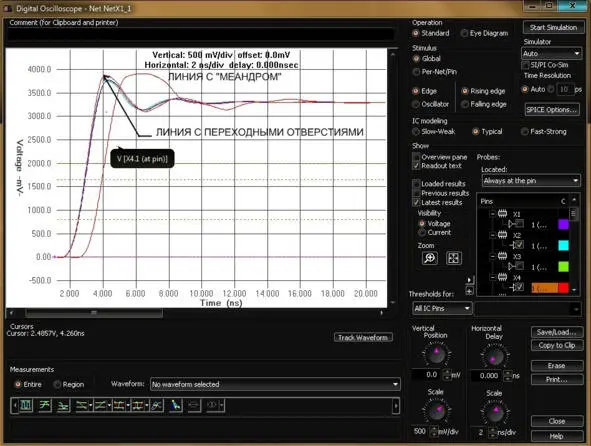
Task: Click the Start Simulation button
Action: pyautogui.click(x=553, y=28)
